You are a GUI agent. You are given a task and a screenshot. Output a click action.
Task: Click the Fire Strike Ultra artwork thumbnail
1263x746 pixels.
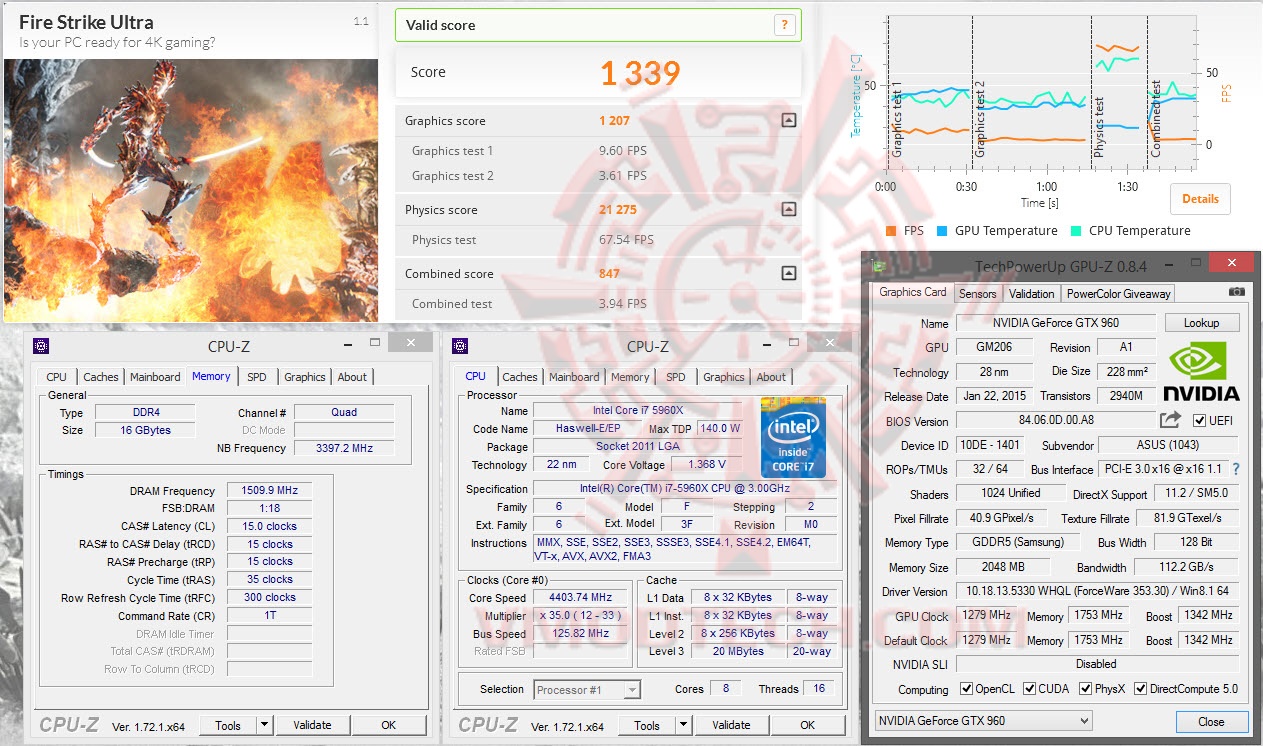coord(191,190)
